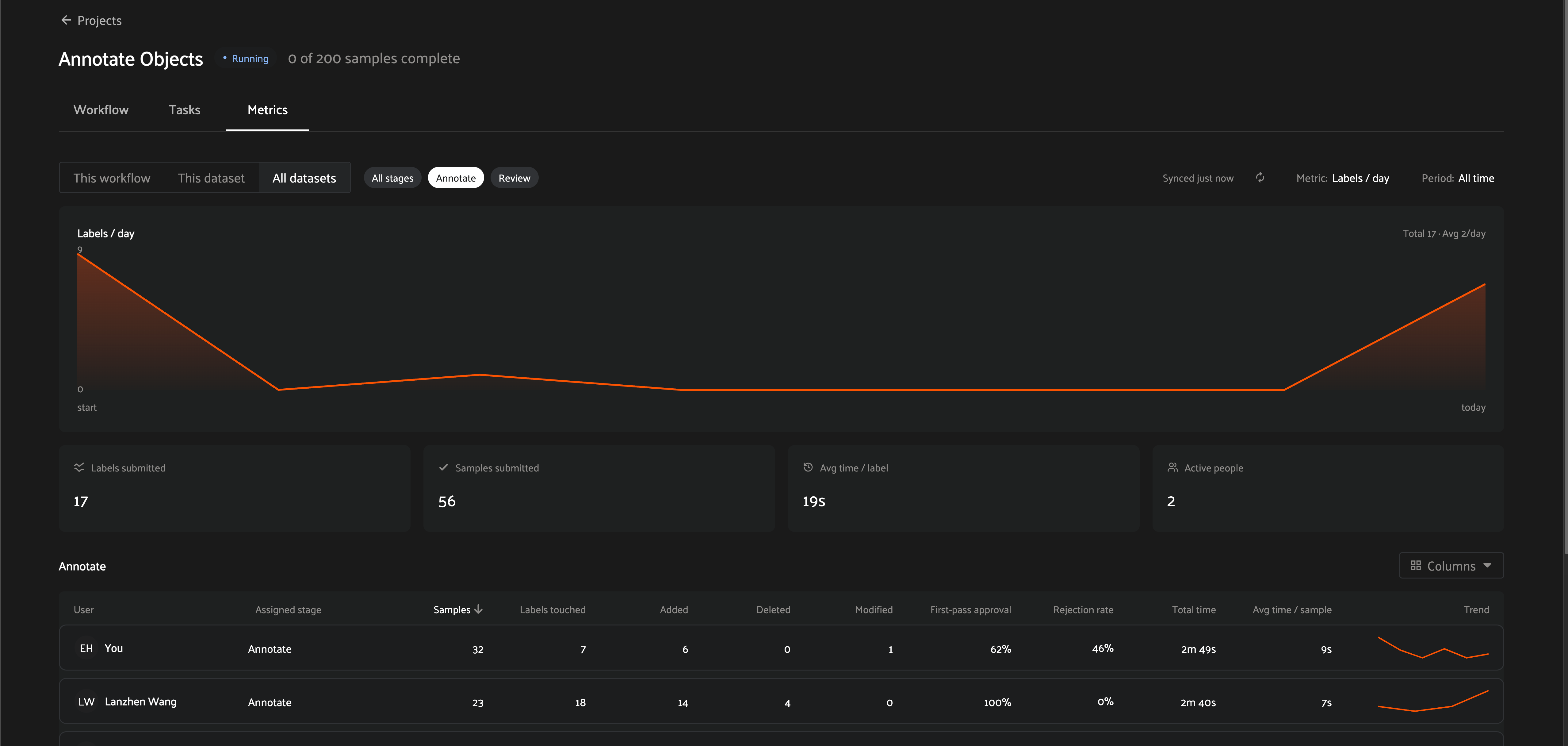Select the This workflow scope
The width and height of the screenshot is (1568, 746).
click(112, 178)
